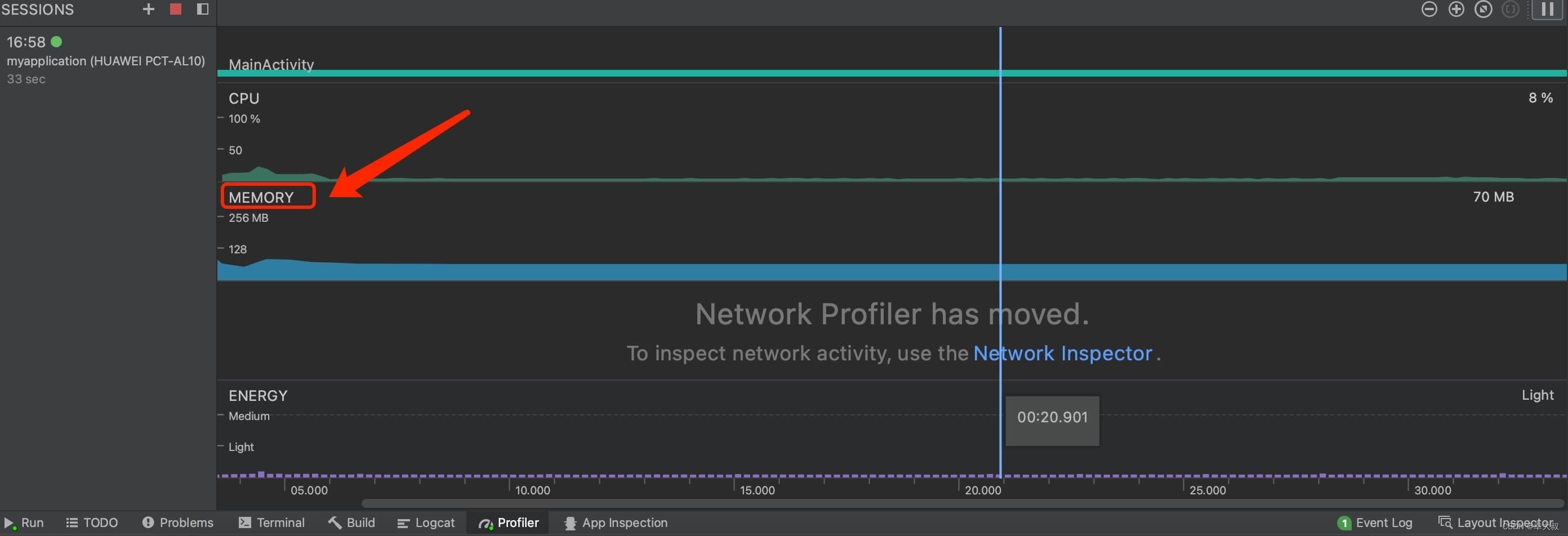
Task: Switch to the Logcat tab
Action: point(426,522)
